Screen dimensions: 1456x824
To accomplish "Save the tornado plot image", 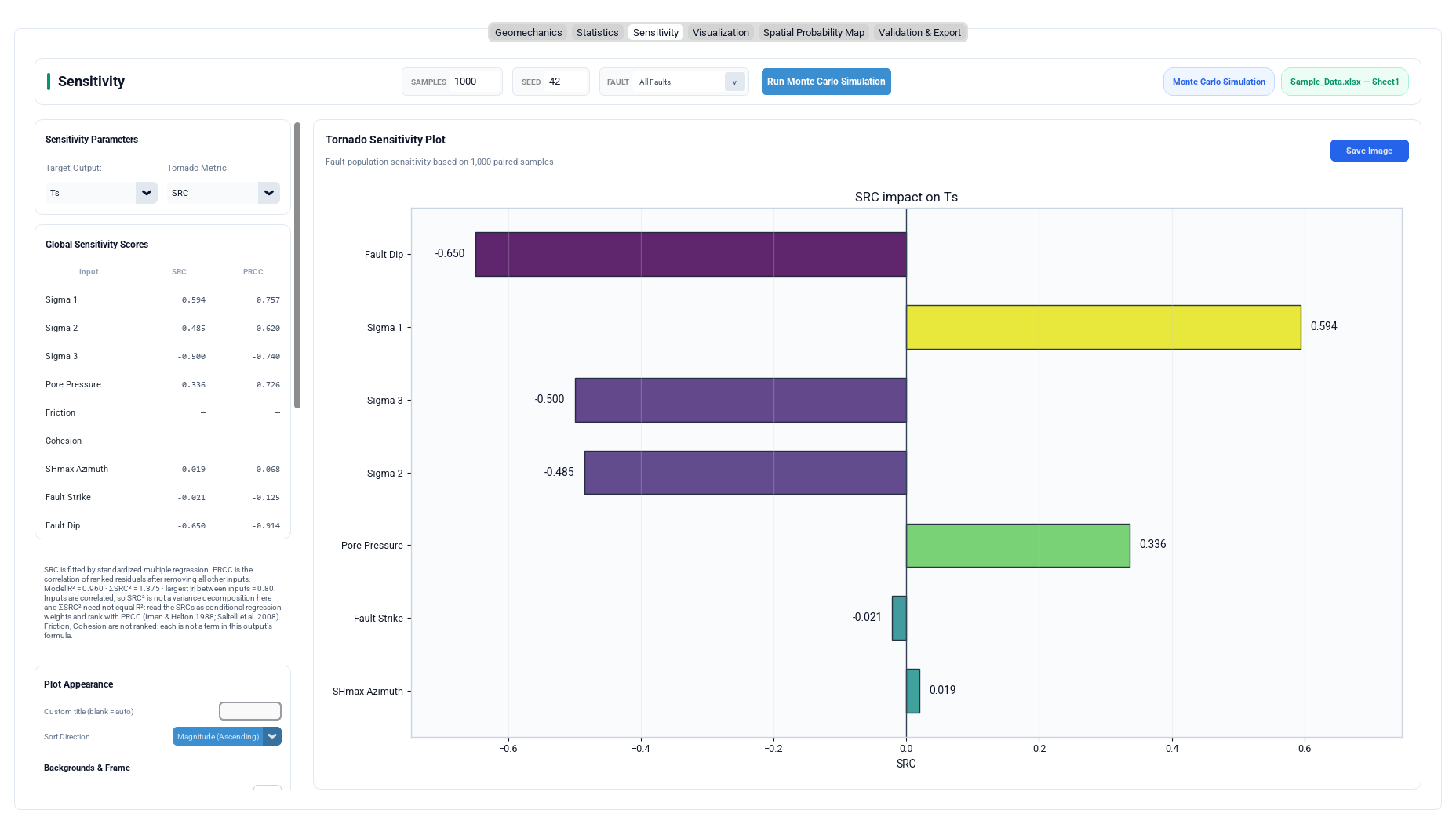I will (x=1369, y=151).
